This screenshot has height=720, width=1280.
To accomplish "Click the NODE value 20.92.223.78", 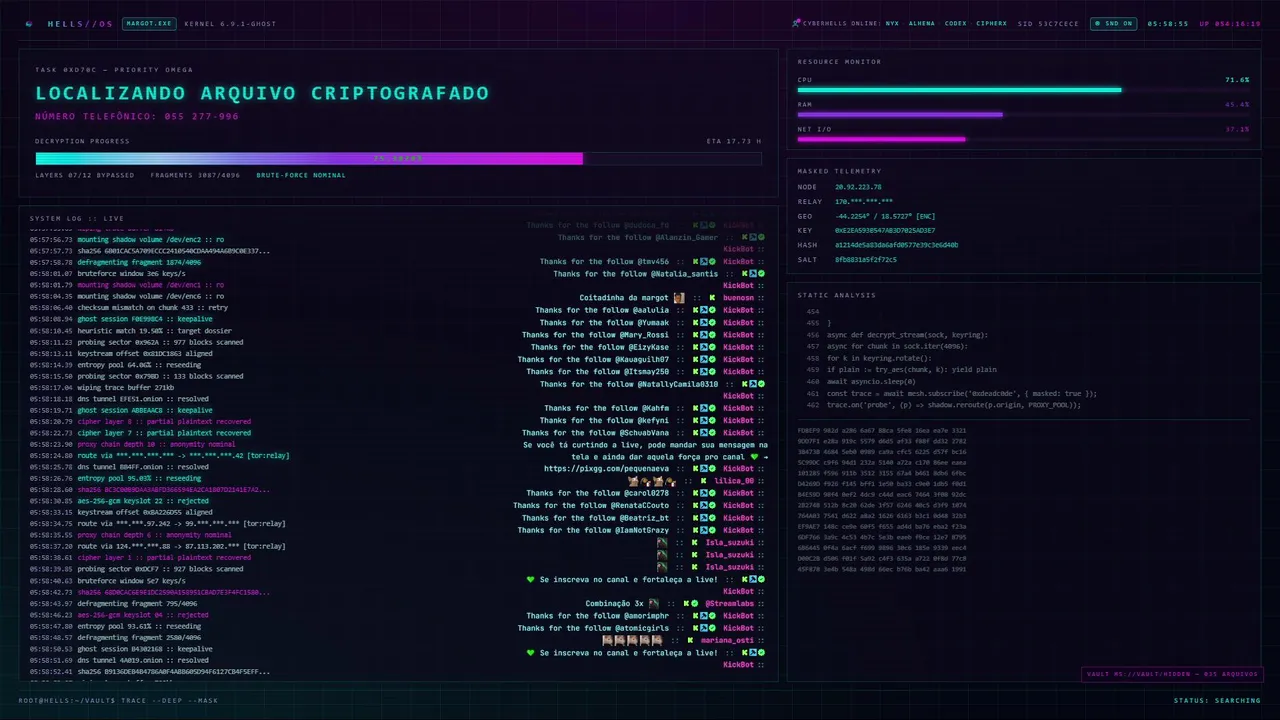I will click(858, 187).
